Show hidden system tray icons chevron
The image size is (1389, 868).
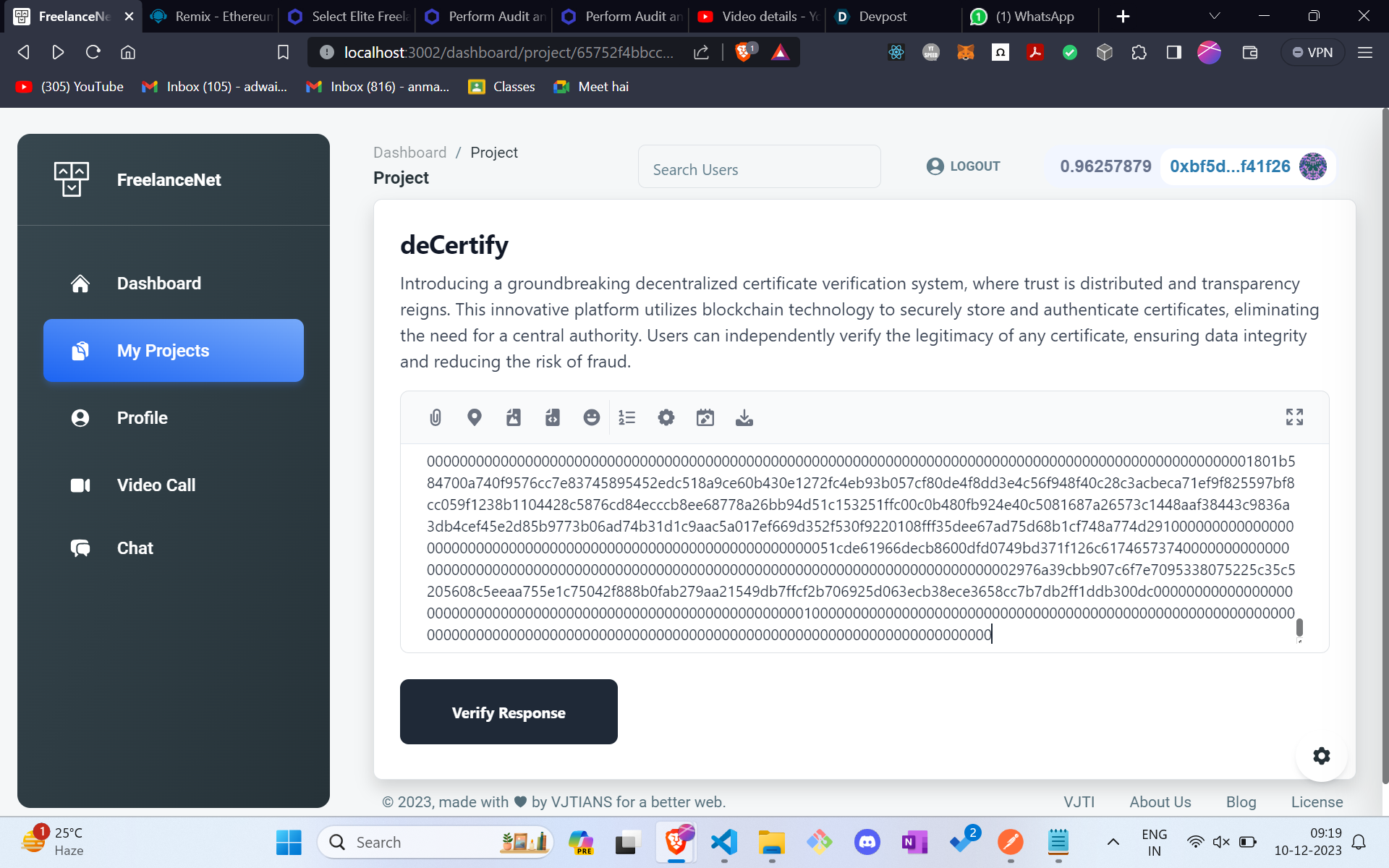(1113, 842)
